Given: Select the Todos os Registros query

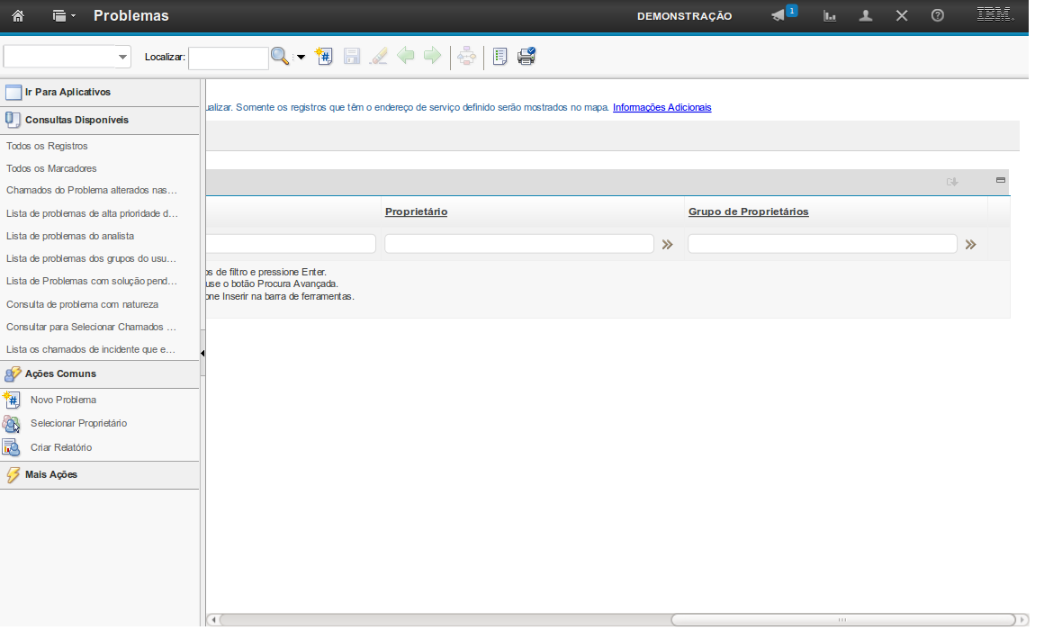Looking at the screenshot, I should click(47, 146).
